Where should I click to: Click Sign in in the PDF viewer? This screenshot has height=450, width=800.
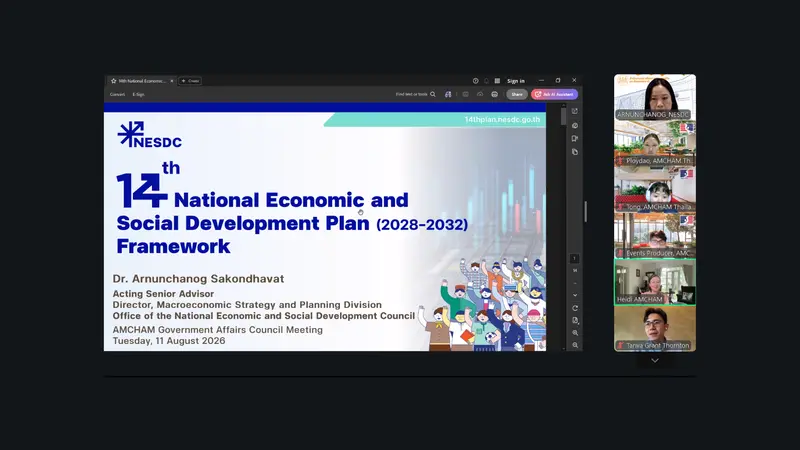click(516, 81)
